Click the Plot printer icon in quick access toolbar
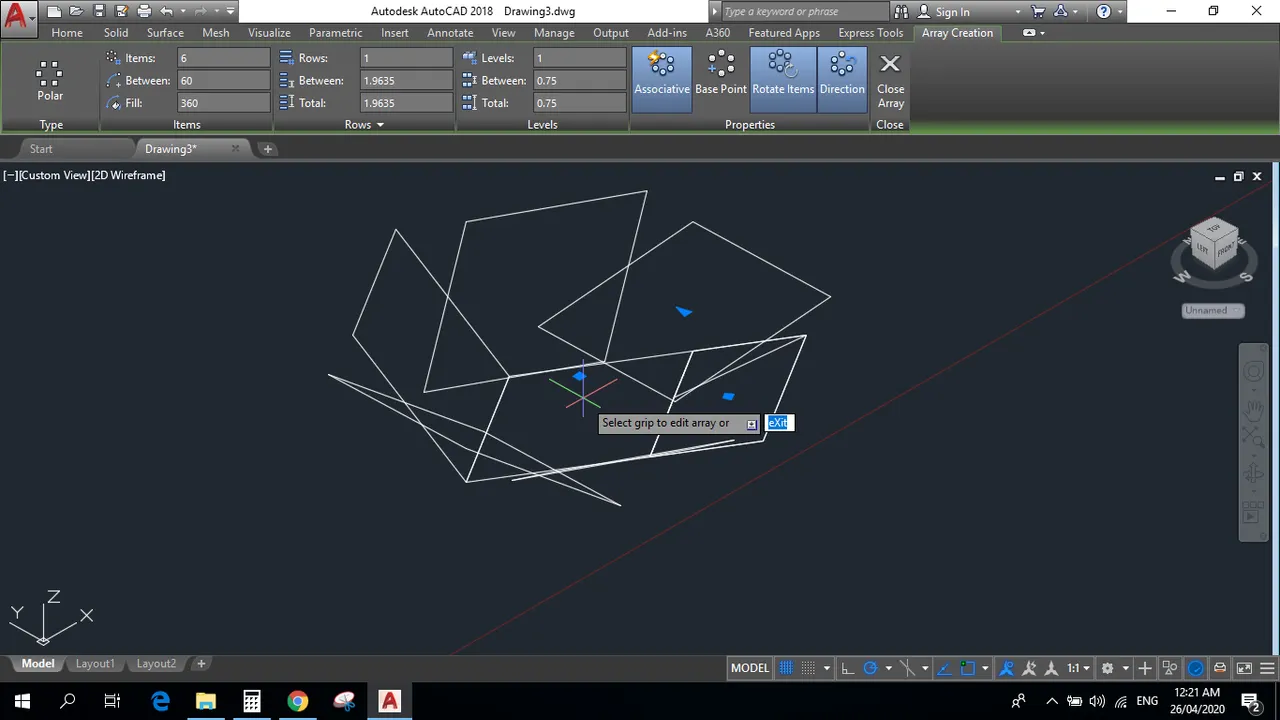 [144, 12]
